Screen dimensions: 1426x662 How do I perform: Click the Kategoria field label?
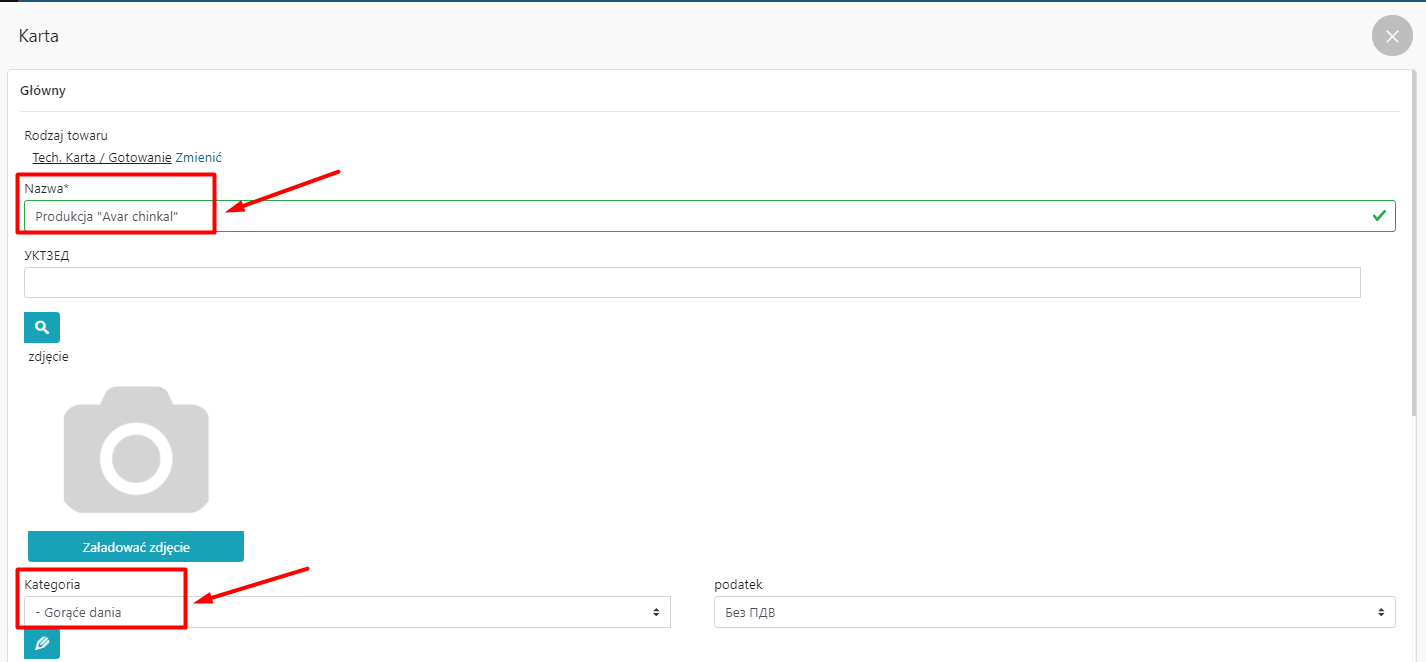tap(52, 584)
